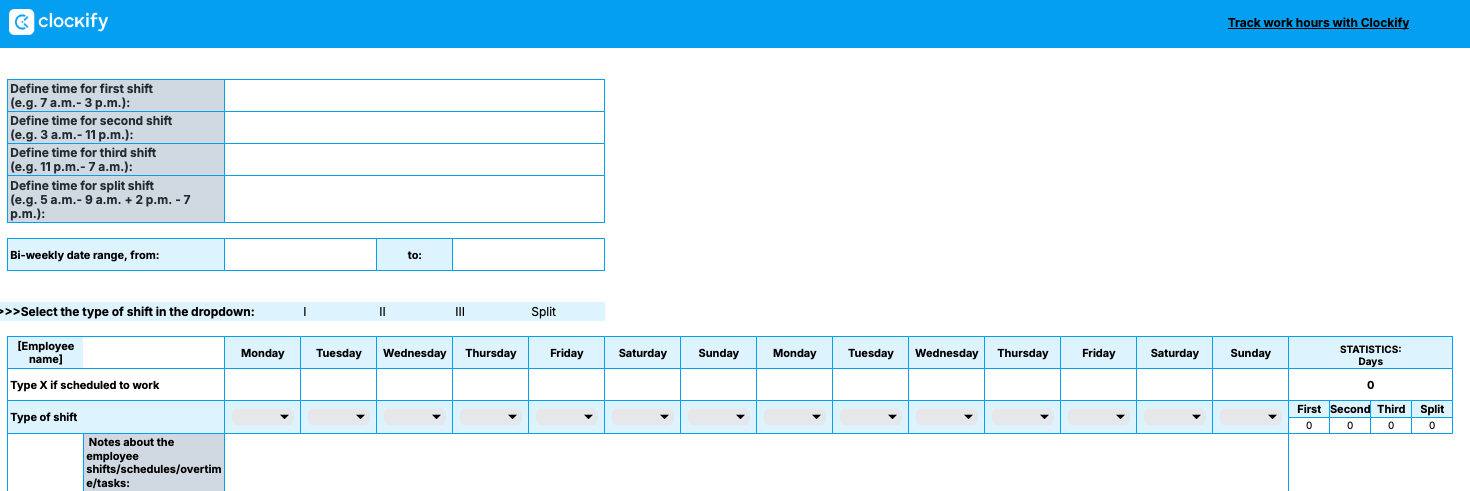Click scheduled-to-work cell under first week Tuesday
Screen dimensions: 1470x491
click(339, 385)
